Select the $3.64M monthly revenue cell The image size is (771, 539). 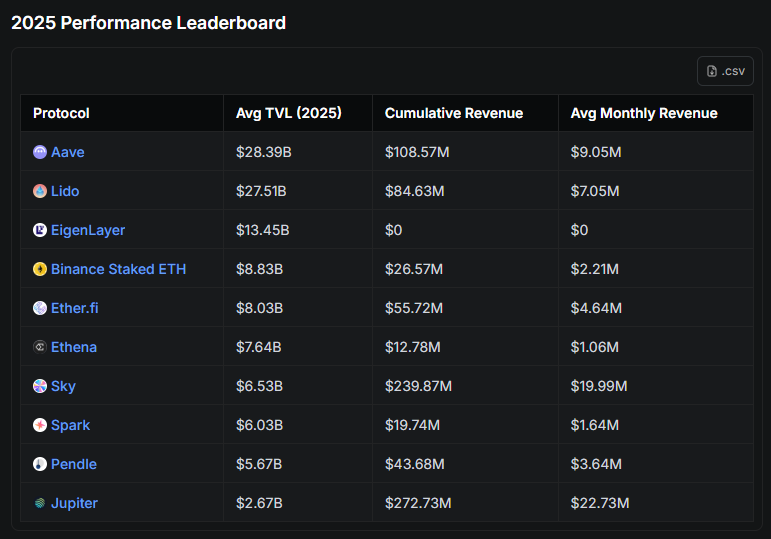coord(656,464)
